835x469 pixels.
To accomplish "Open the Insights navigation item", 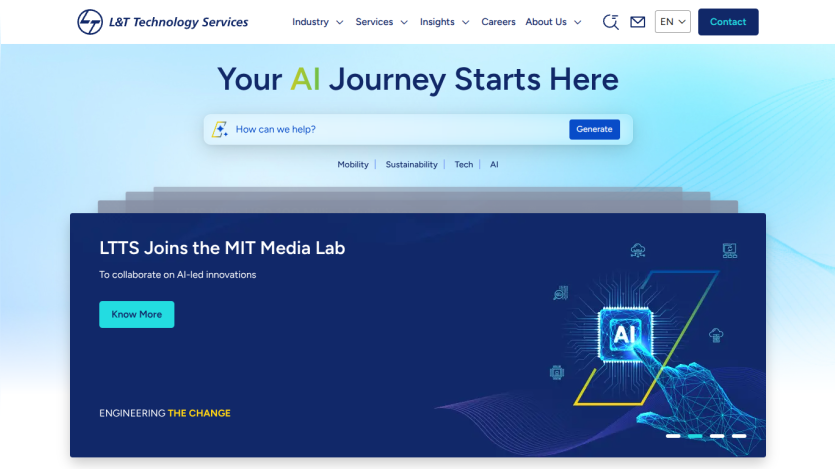I will click(437, 22).
